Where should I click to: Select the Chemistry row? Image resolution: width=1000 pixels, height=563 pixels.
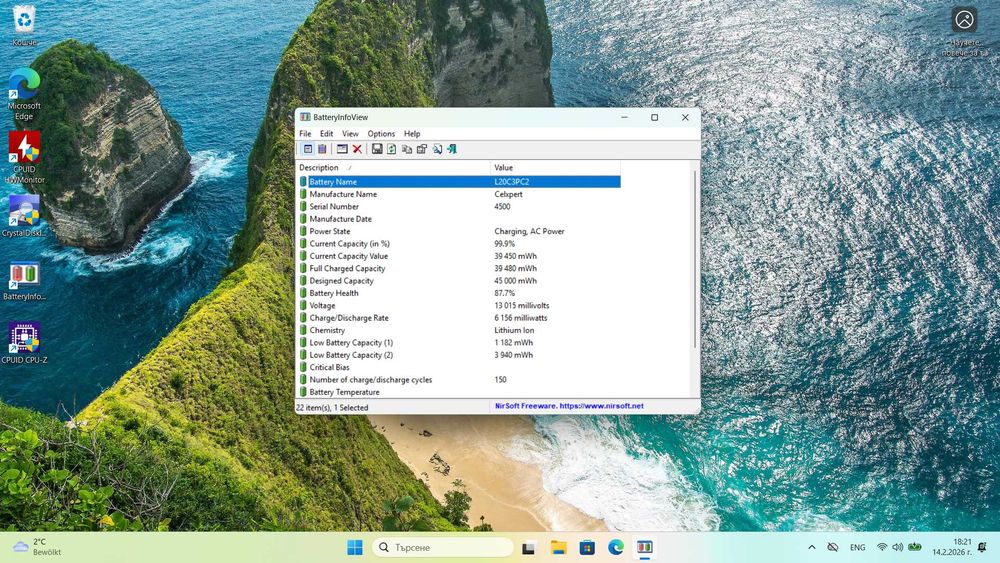[x=459, y=330]
